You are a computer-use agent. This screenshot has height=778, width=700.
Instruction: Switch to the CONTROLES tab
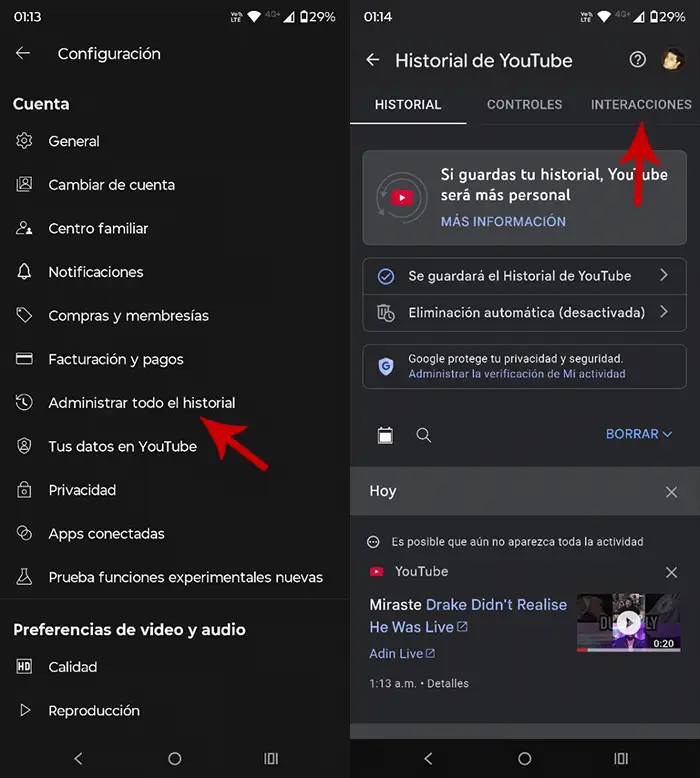click(524, 104)
